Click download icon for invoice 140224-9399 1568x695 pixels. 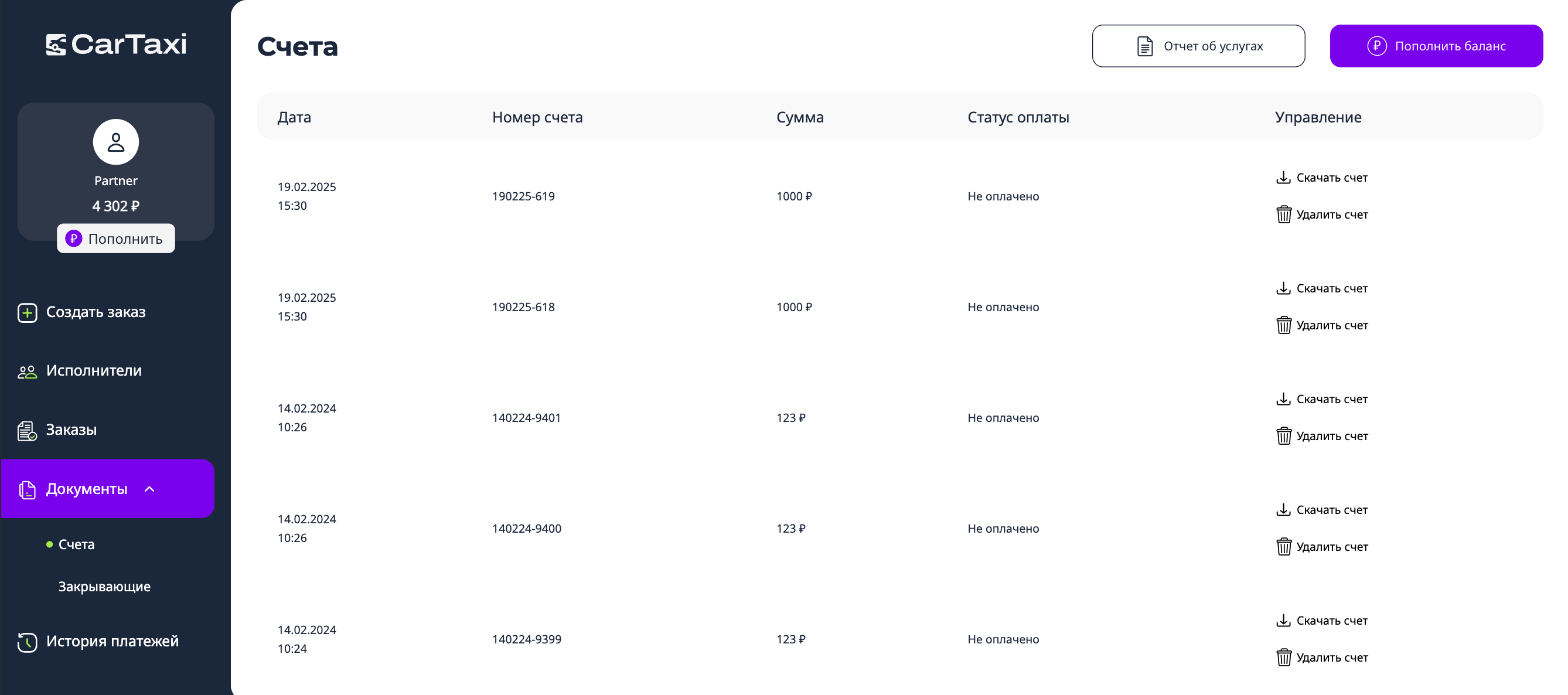pyautogui.click(x=1283, y=620)
